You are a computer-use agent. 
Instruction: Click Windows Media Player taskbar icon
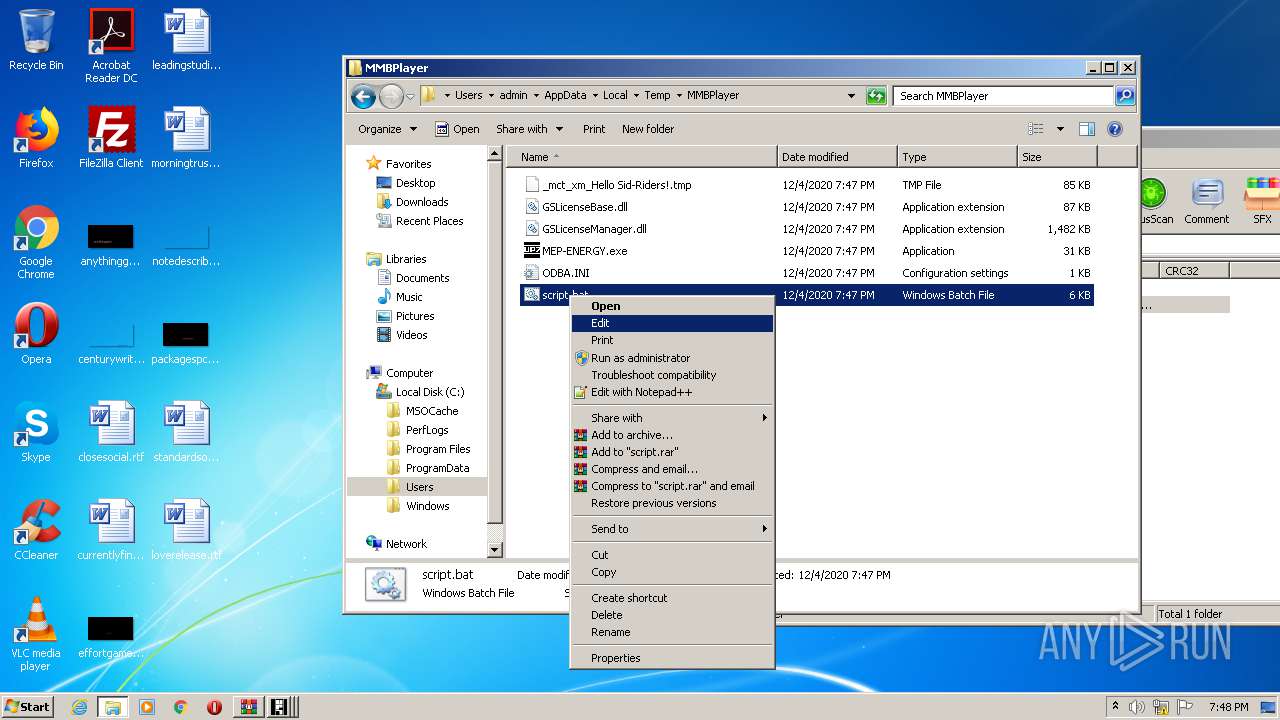coord(147,707)
